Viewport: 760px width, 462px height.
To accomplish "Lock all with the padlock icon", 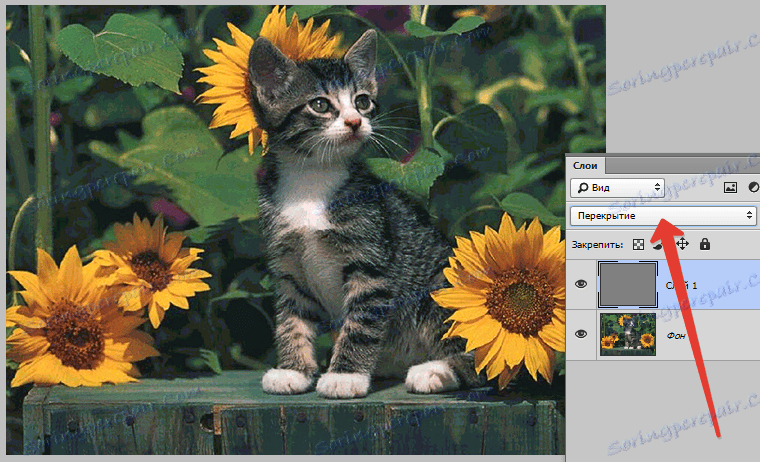I will pyautogui.click(x=705, y=244).
